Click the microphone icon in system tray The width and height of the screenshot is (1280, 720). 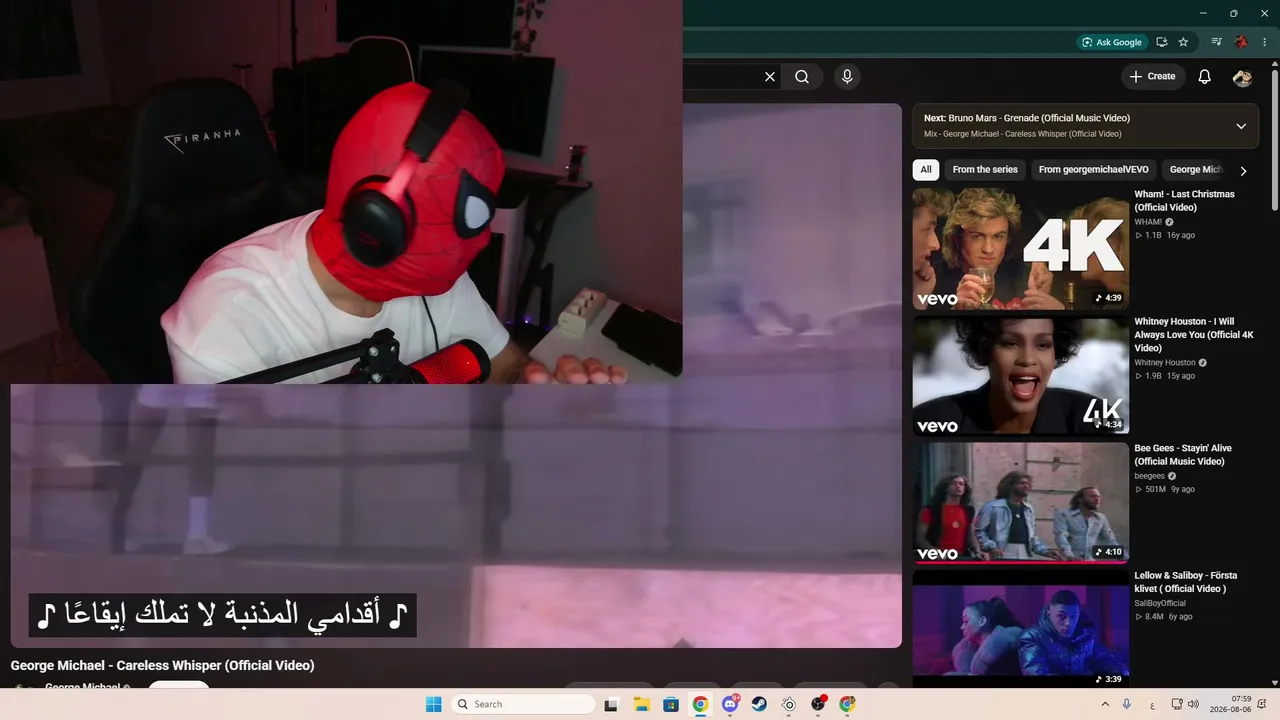click(1127, 704)
